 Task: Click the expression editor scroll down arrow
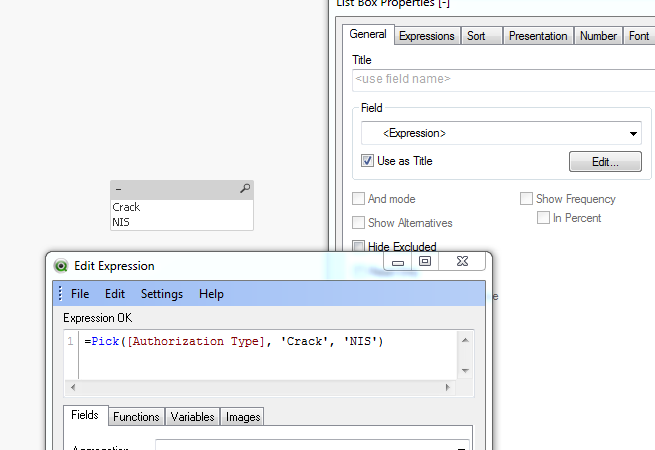coord(465,370)
